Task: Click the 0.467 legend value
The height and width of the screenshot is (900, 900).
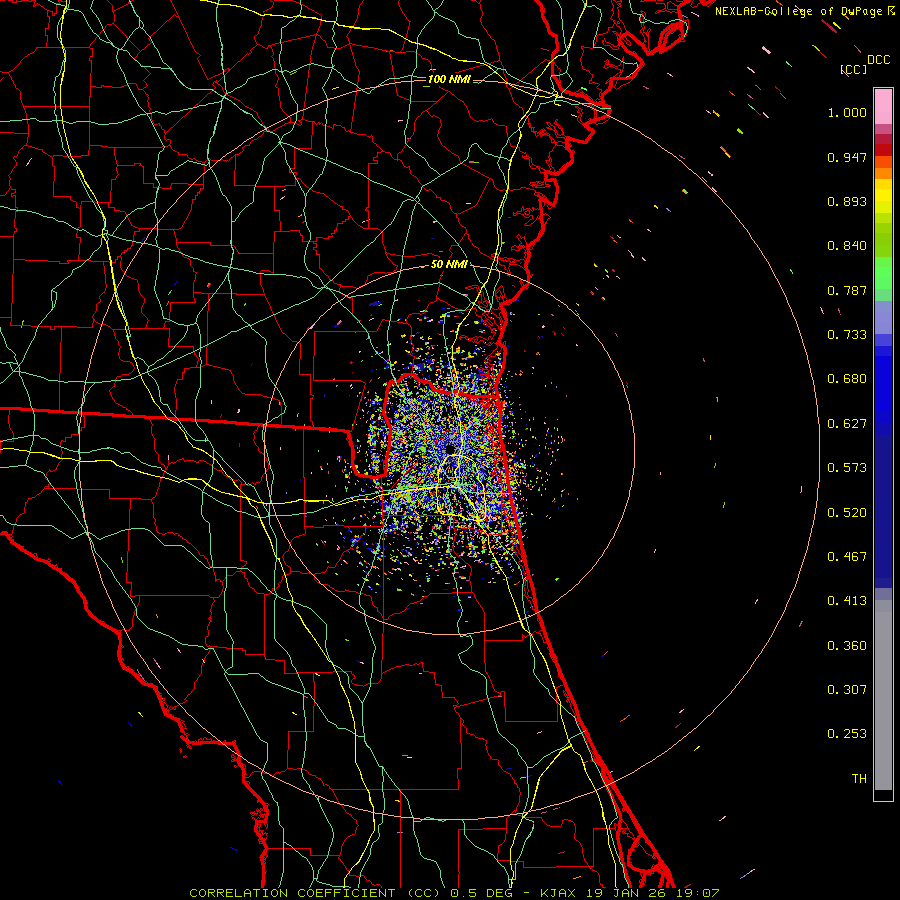Action: tap(847, 557)
